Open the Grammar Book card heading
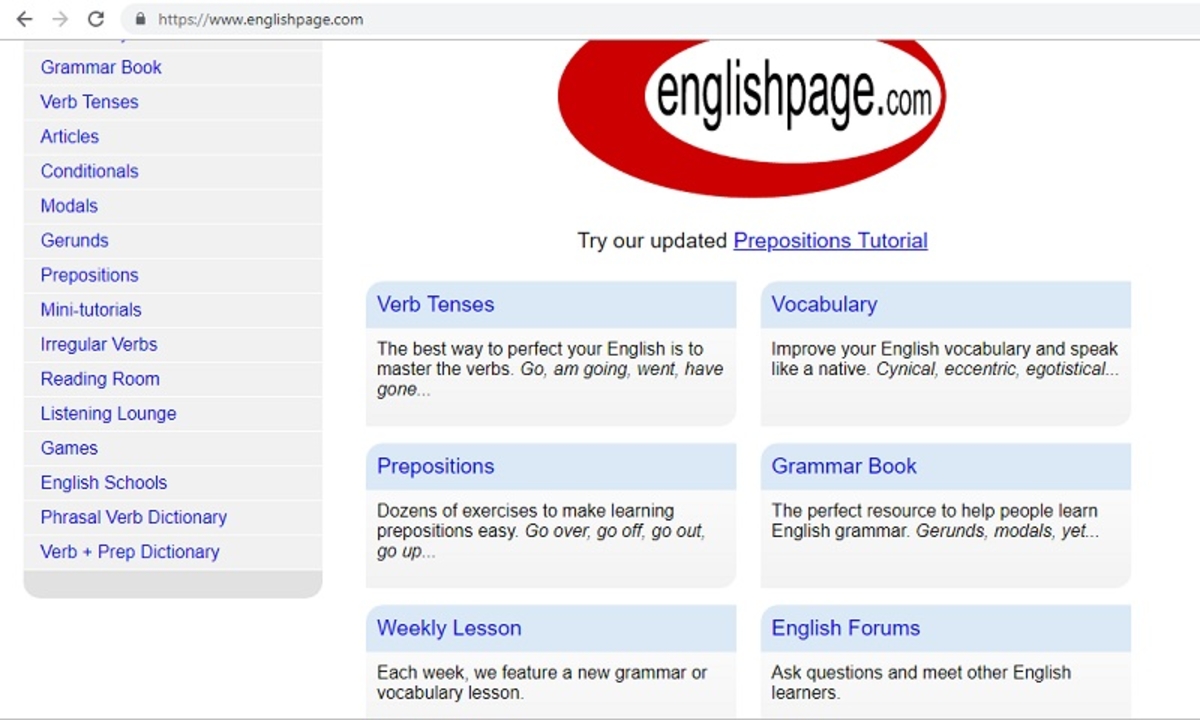1200x720 pixels. (x=844, y=466)
